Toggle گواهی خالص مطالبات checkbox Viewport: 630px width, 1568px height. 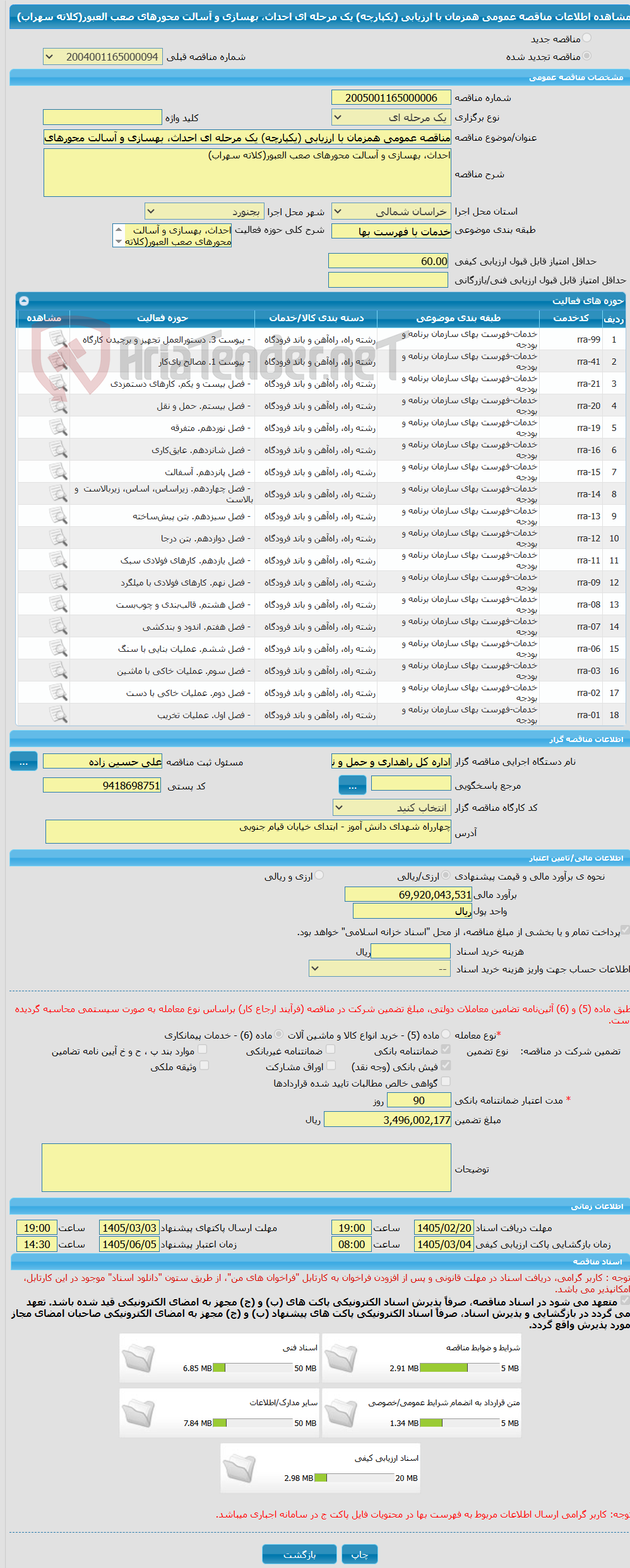[x=446, y=1082]
